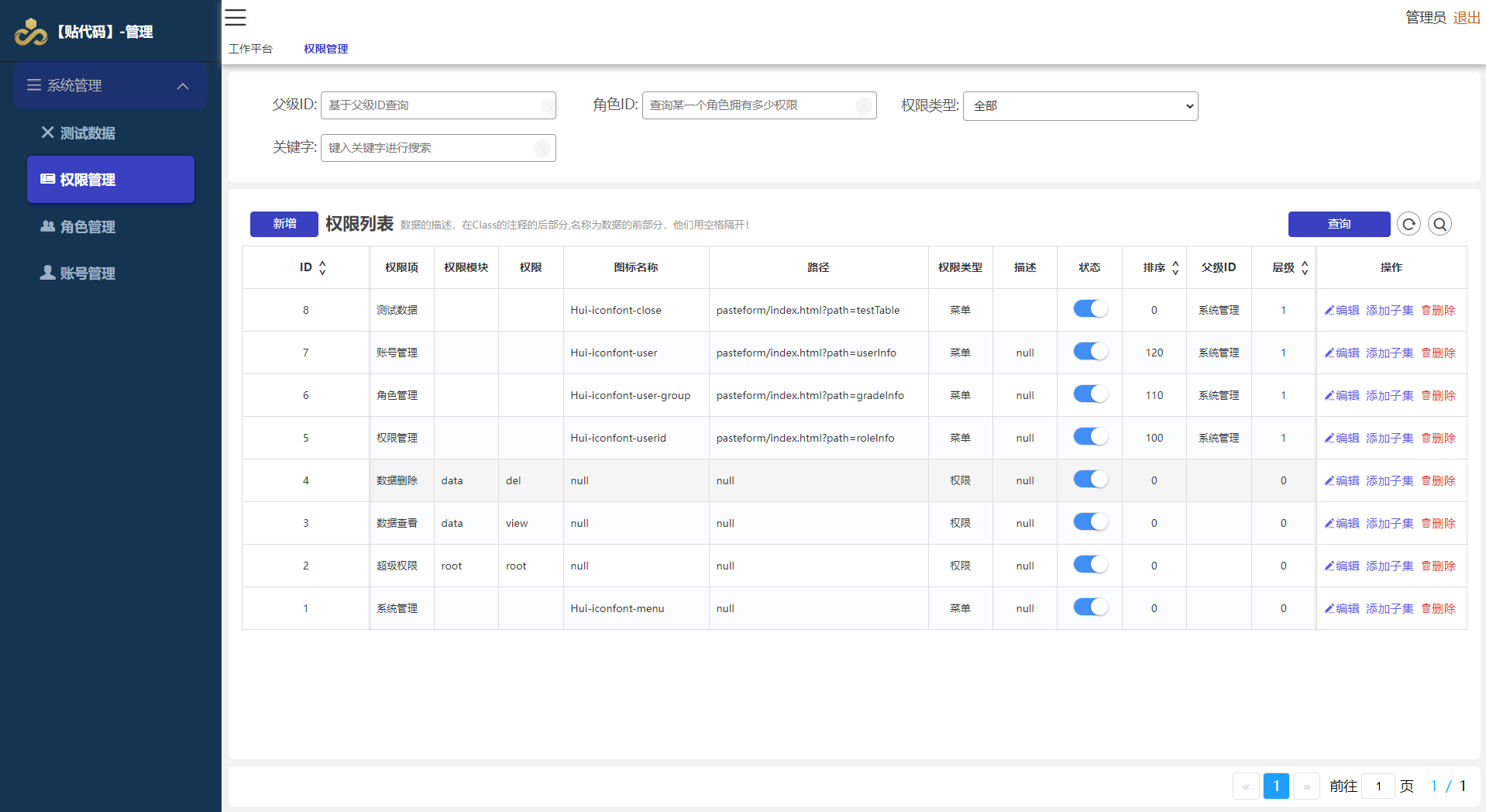Click the 删除 trash icon for 账号管理 row
This screenshot has width=1486, height=812.
(x=1426, y=353)
